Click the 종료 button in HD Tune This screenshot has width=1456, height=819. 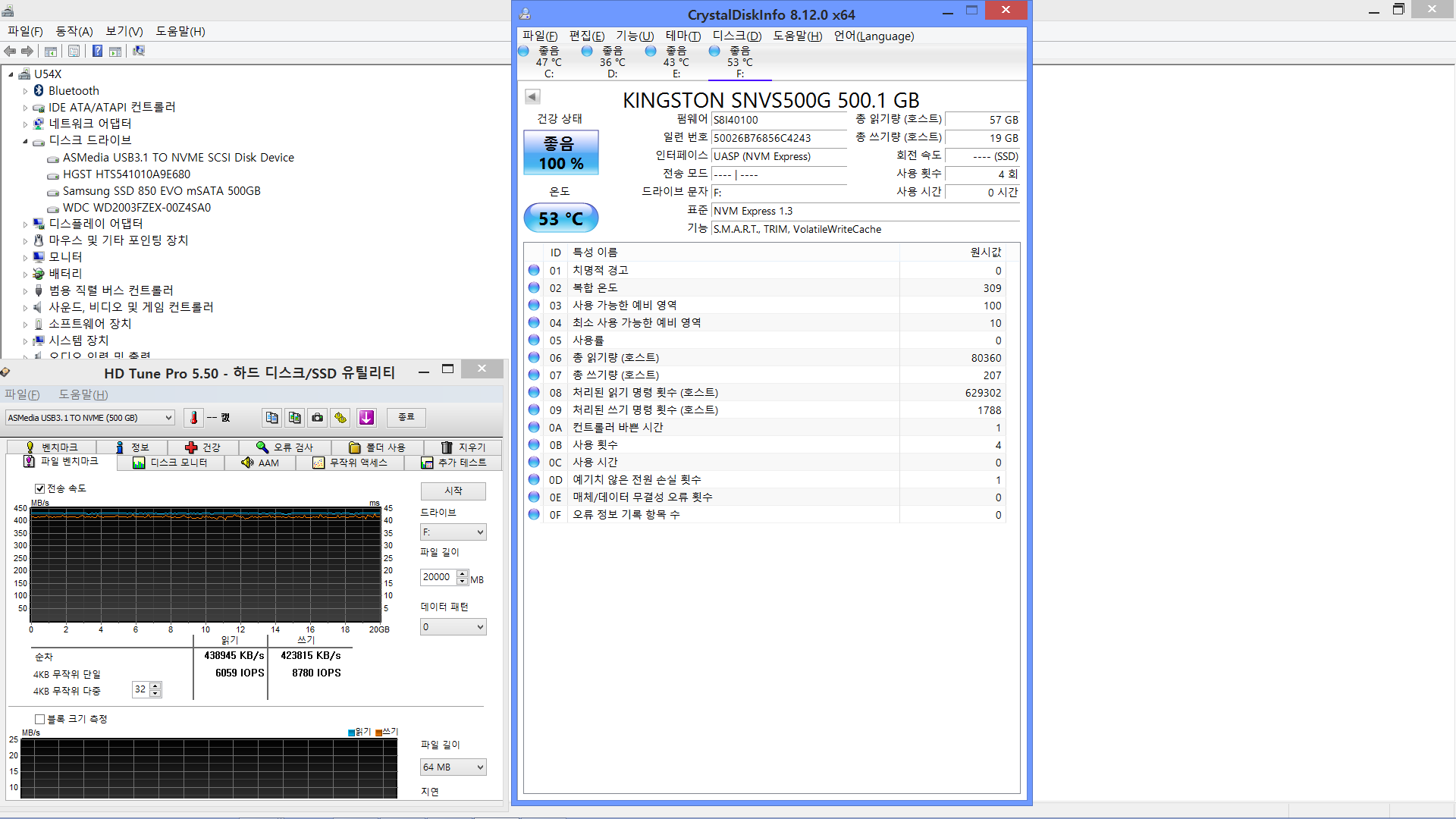(x=406, y=417)
